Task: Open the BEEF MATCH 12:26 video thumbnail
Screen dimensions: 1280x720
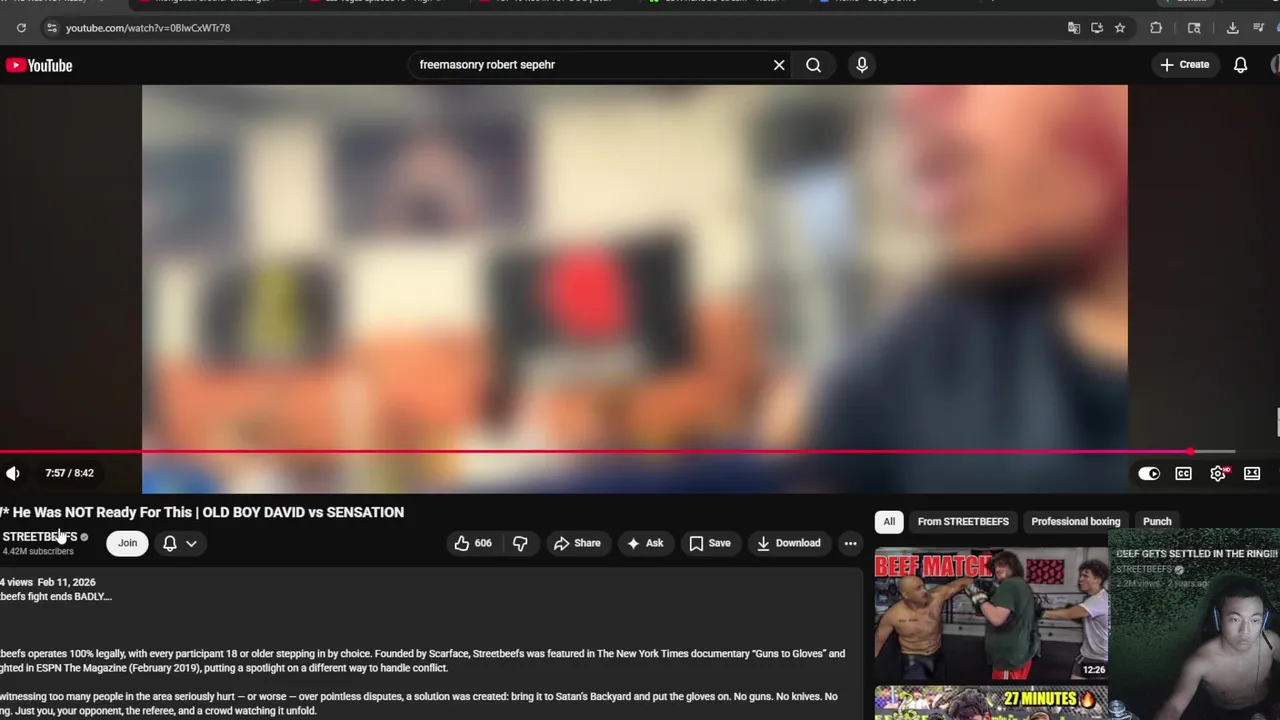Action: pyautogui.click(x=991, y=613)
